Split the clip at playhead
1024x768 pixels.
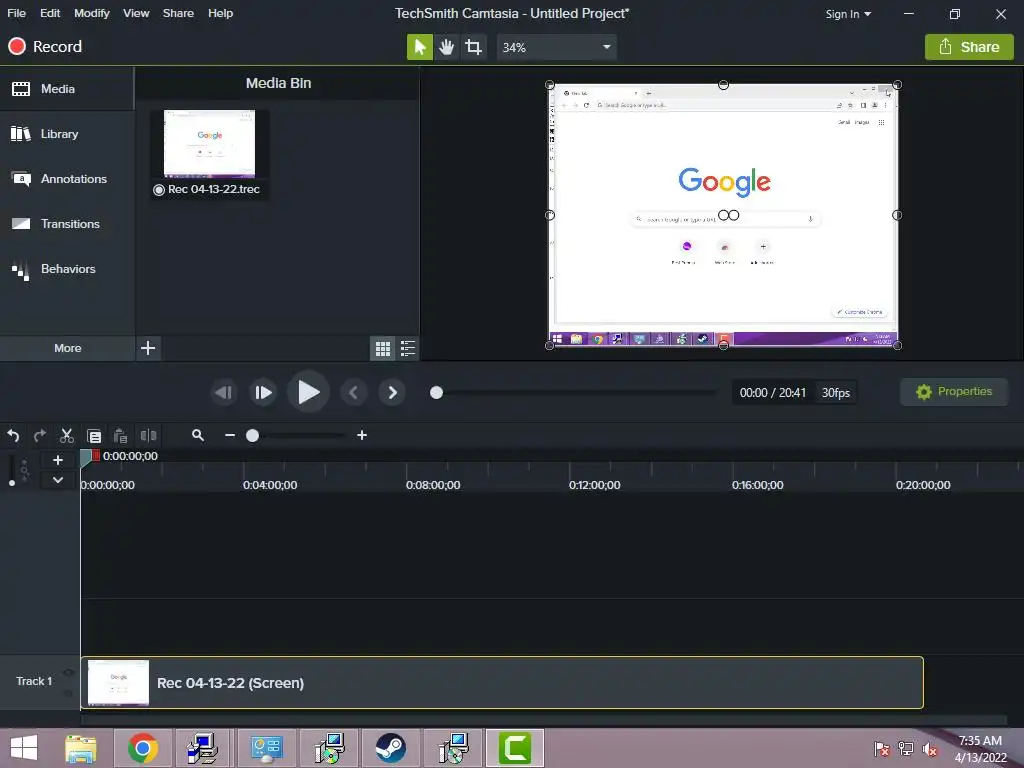pyautogui.click(x=149, y=436)
